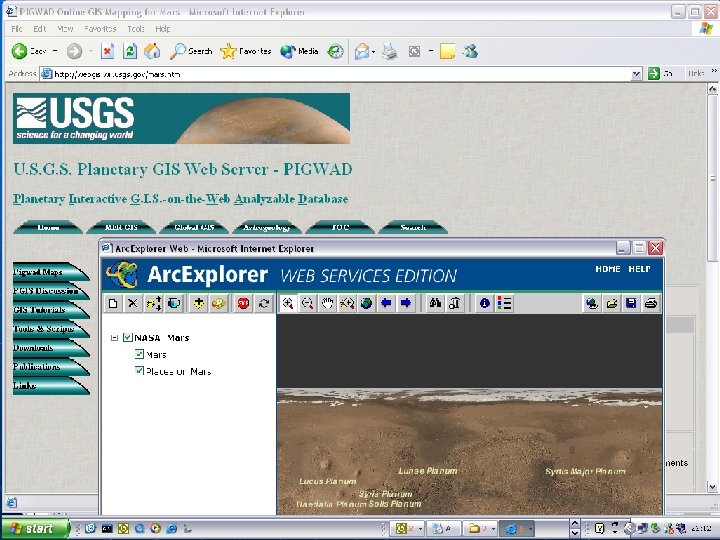This screenshot has width=720, height=540.
Task: Open the Back button history dropdown arrow
Action: tap(55, 51)
